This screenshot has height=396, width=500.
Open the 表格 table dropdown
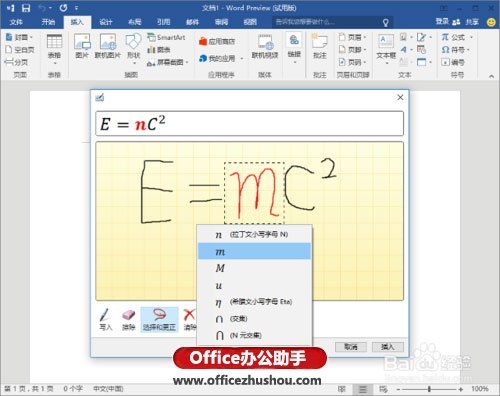click(x=54, y=49)
